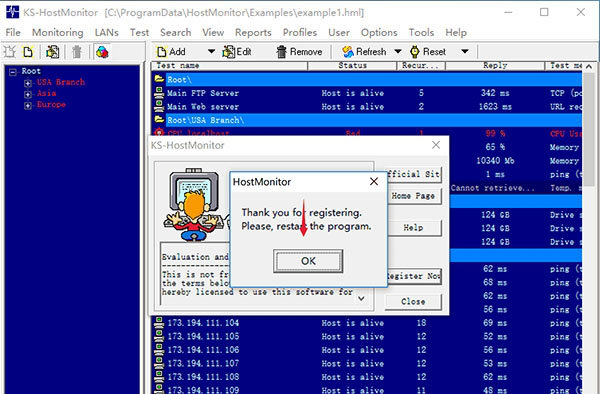Click the Test name column header
The image size is (600, 409).
(x=230, y=66)
